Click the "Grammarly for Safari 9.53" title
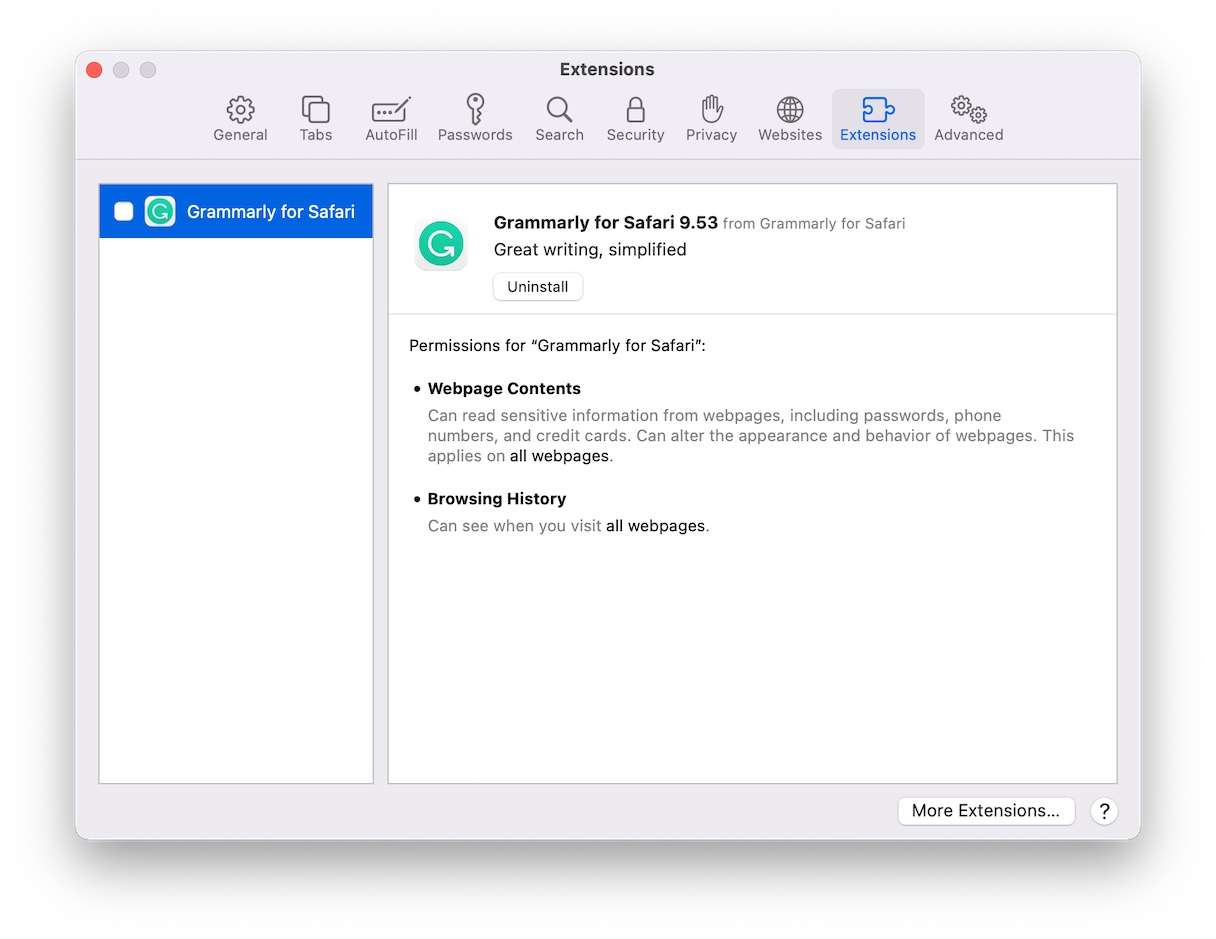This screenshot has height=939, width=1216. click(x=606, y=223)
